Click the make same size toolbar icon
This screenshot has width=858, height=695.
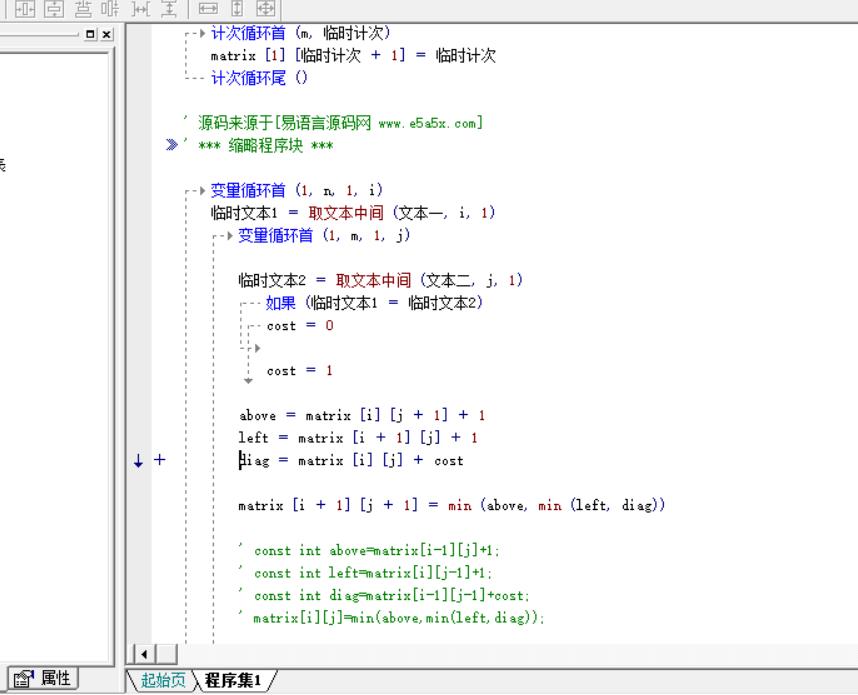pos(266,8)
